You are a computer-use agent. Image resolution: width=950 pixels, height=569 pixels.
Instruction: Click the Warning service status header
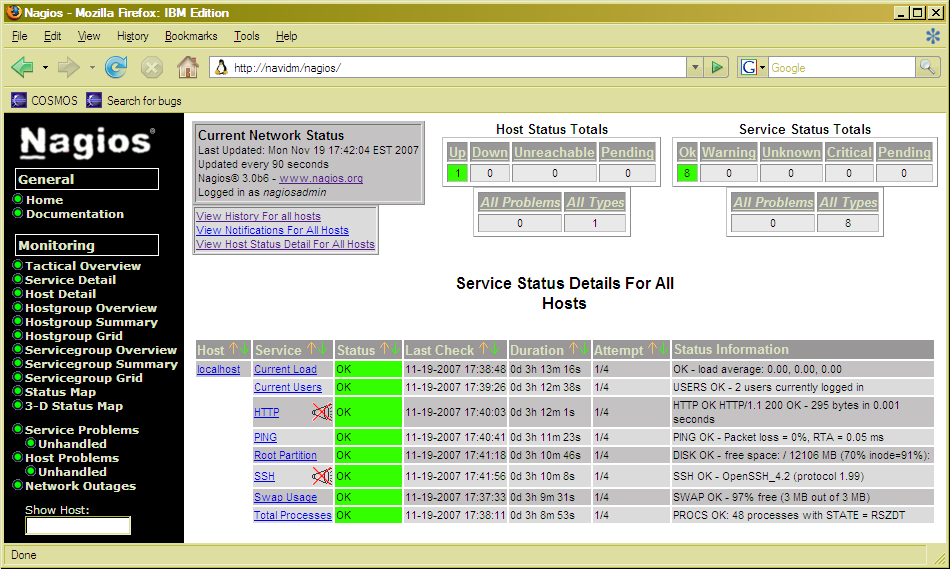point(729,152)
